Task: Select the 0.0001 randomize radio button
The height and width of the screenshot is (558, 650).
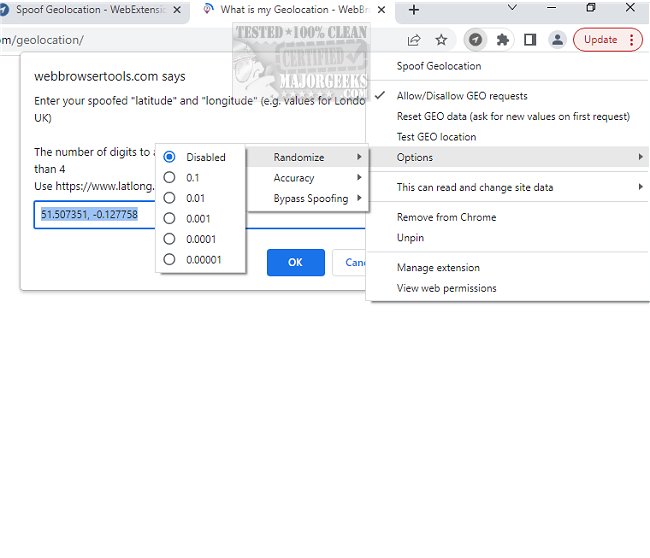Action: (x=169, y=239)
